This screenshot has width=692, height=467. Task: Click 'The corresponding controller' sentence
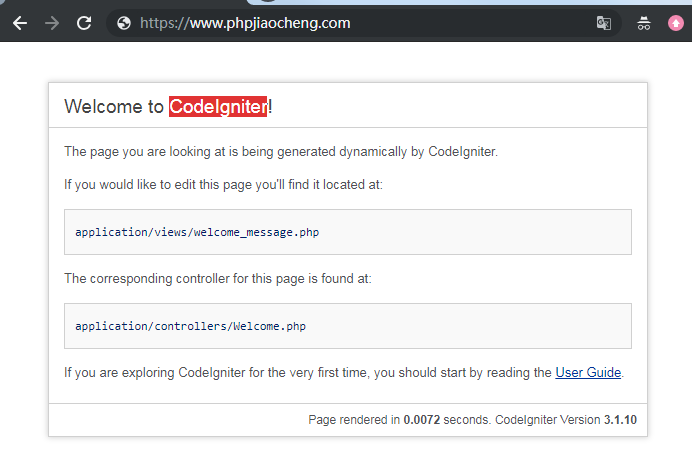218,279
